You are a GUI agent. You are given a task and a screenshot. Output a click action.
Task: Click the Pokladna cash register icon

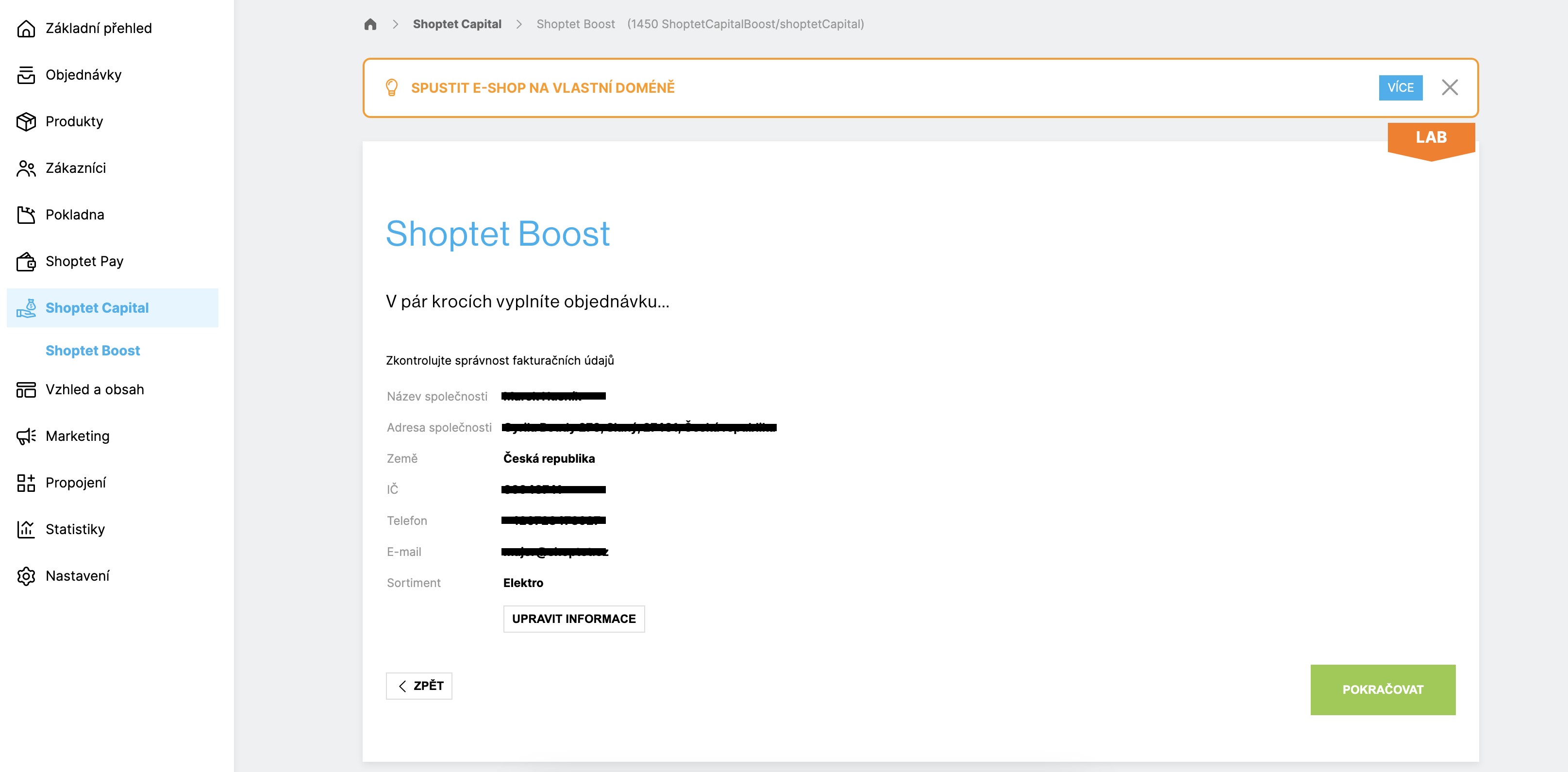[26, 214]
